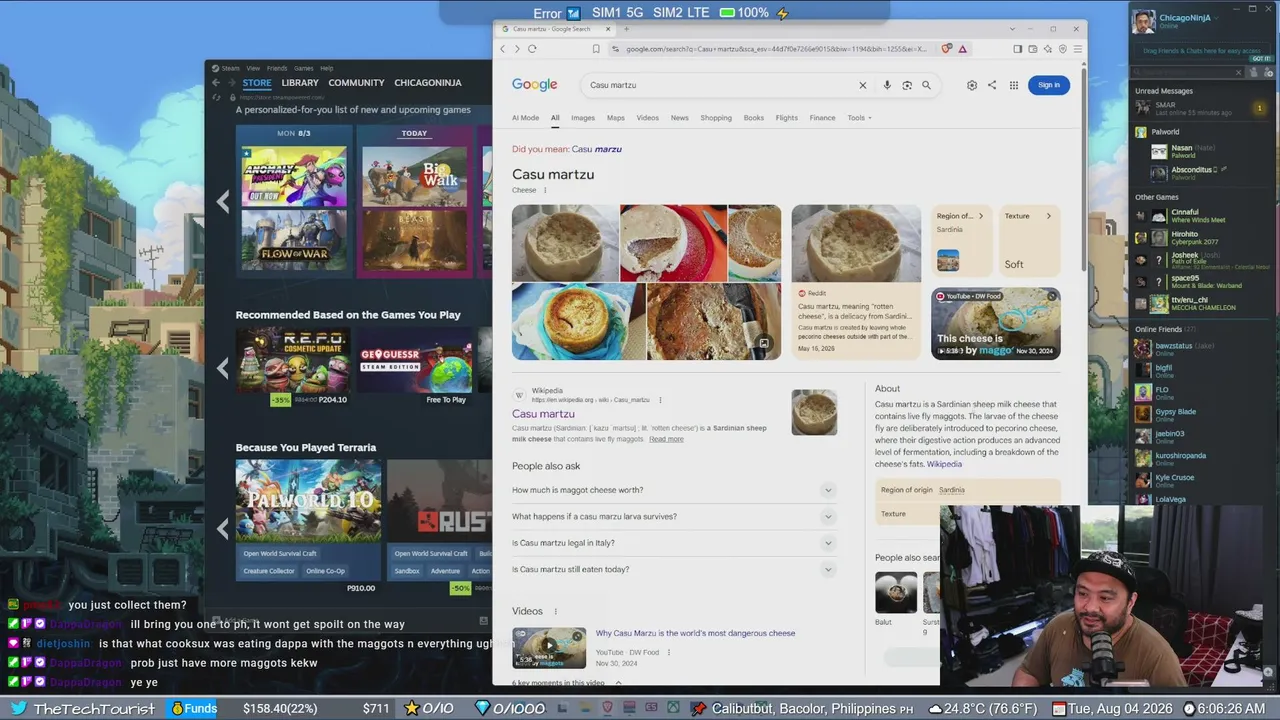1280x720 pixels.
Task: Expand 'Is Casu martzu still eaten today?'
Action: [828, 570]
